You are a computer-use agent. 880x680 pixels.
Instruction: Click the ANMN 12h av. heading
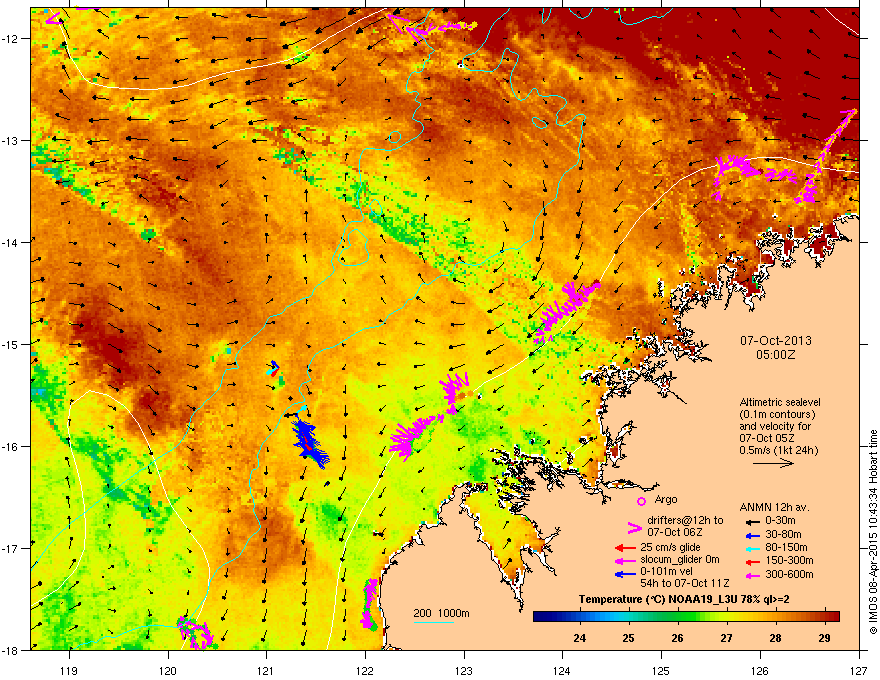tap(774, 507)
